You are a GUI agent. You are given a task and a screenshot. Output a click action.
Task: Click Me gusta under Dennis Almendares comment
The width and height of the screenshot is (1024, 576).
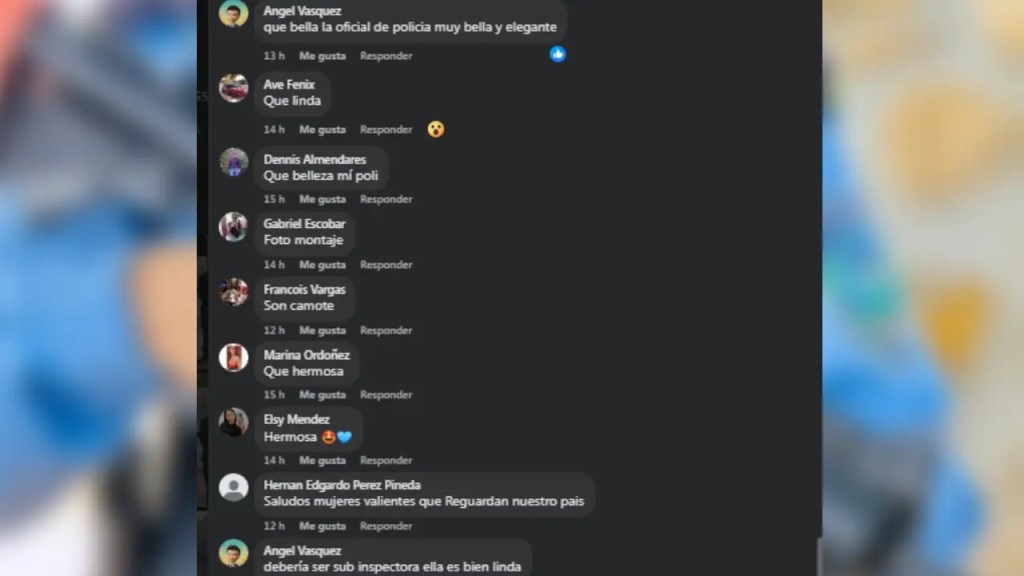pyautogui.click(x=323, y=199)
